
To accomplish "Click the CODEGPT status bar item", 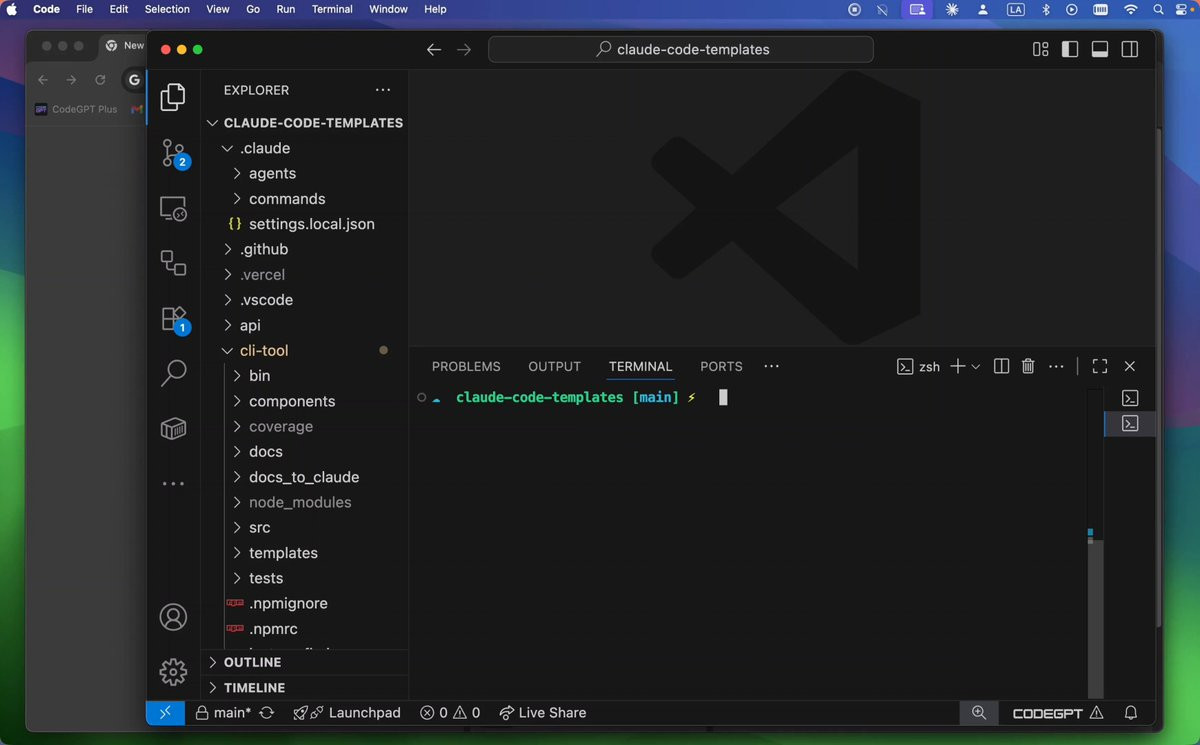I will point(1058,713).
